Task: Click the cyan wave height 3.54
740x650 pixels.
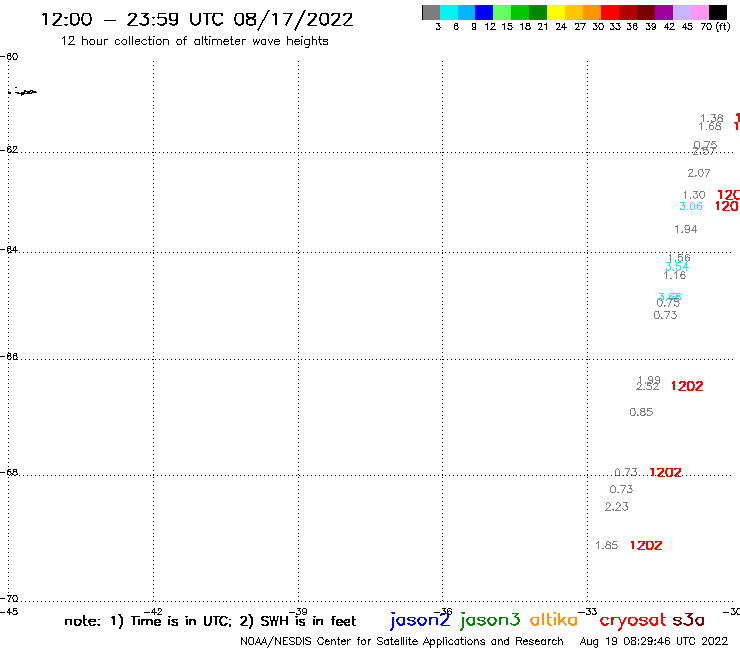Action: coord(677,267)
